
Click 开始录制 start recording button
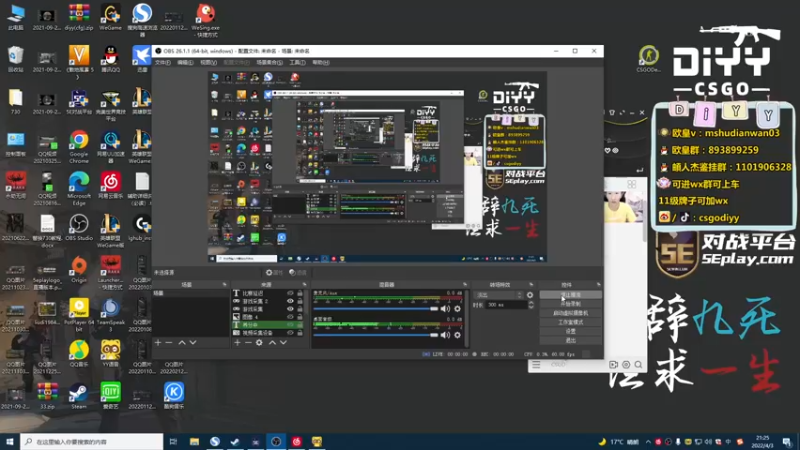[570, 304]
